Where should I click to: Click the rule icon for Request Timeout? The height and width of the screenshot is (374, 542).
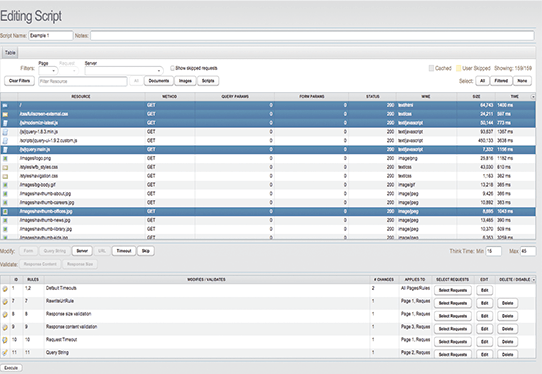click(5, 340)
